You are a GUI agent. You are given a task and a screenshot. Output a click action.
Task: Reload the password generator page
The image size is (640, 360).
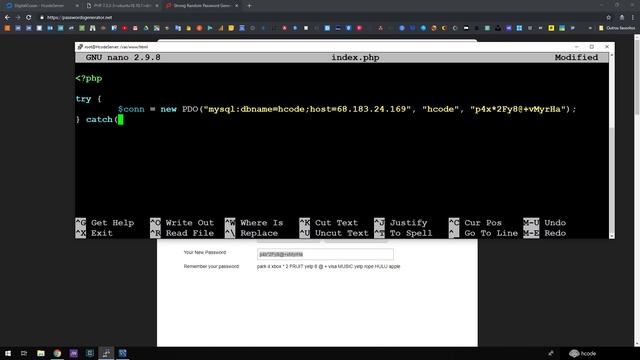pyautogui.click(x=29, y=18)
